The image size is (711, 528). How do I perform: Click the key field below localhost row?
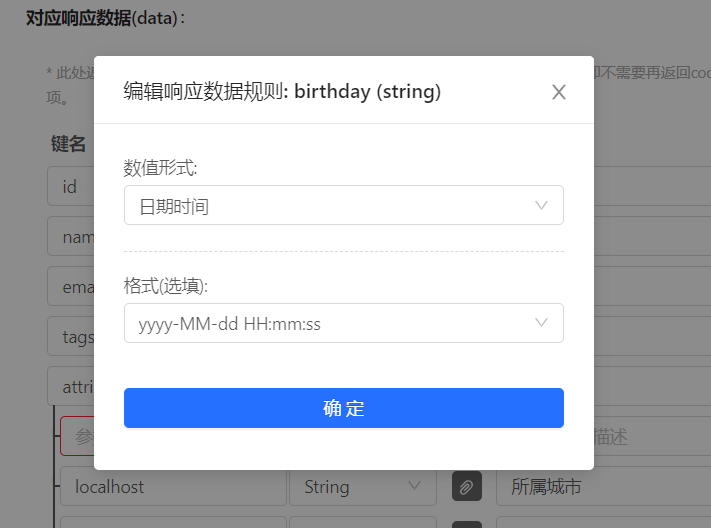(x=173, y=522)
